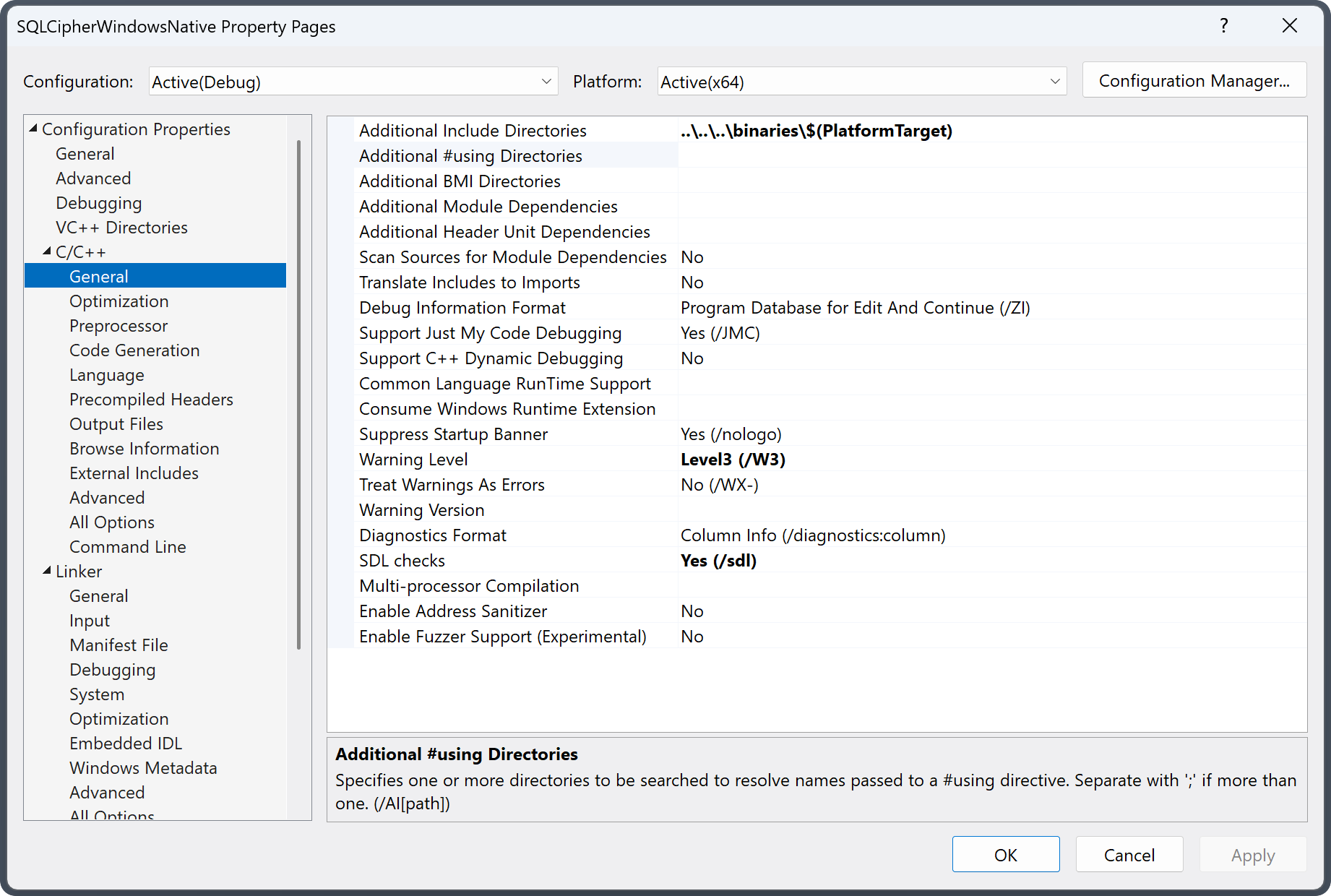Select the Additional BMI Directories property
Screen dimensions: 1331x896
point(460,181)
